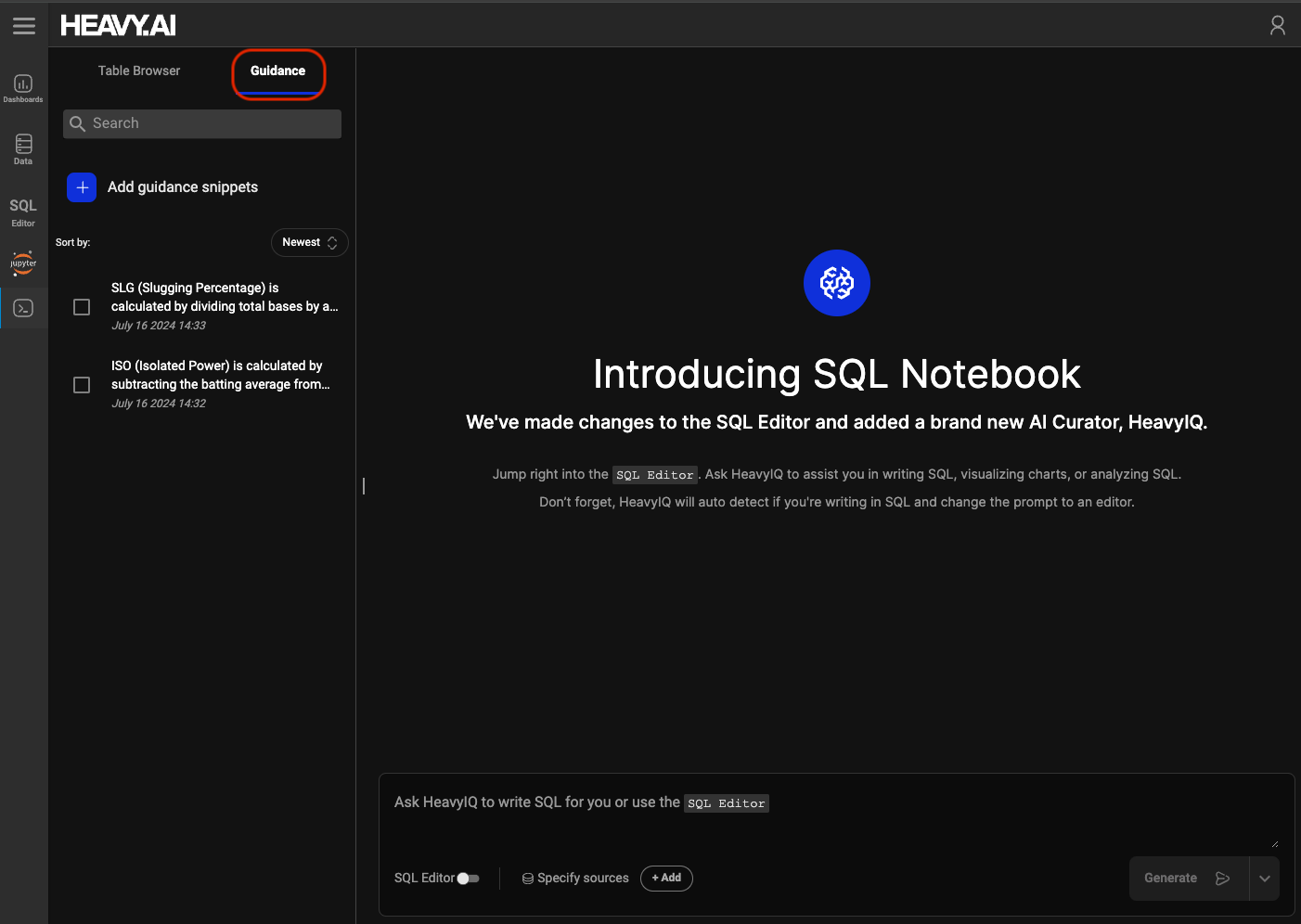The image size is (1301, 924).
Task: Open the Newest sort dropdown
Action: [x=309, y=242]
